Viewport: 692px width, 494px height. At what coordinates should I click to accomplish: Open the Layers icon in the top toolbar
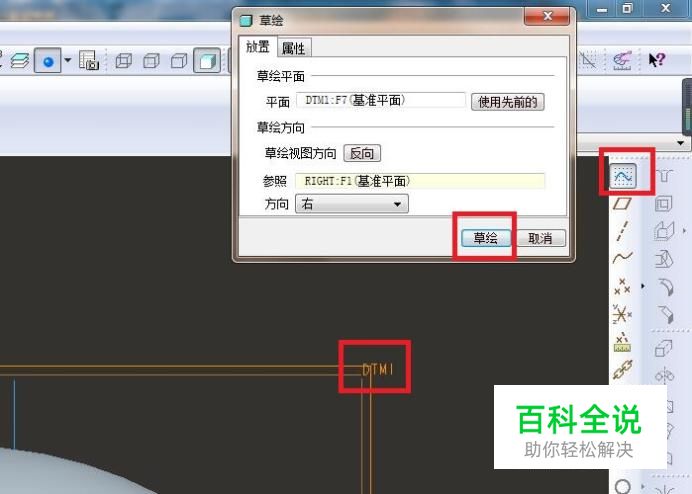[x=20, y=60]
